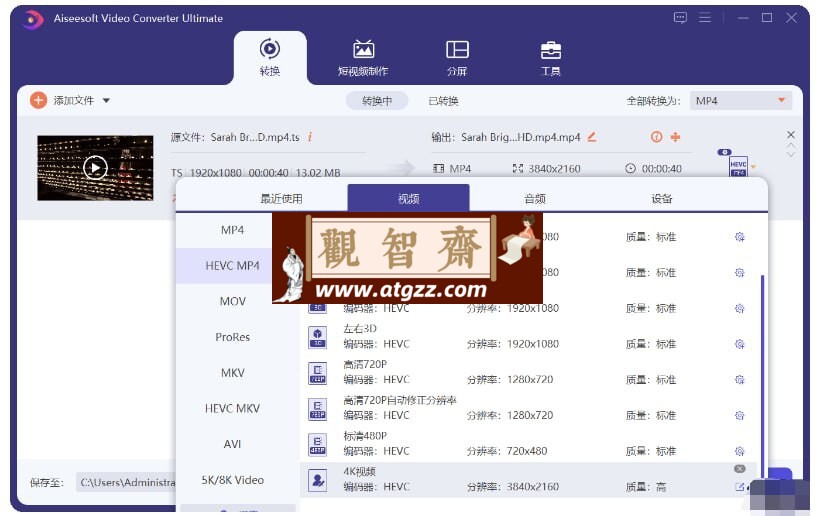Open settings gear for 高清720P自动修正分辨率 preset
Viewport: 816px width, 516px height.
pyautogui.click(x=740, y=416)
